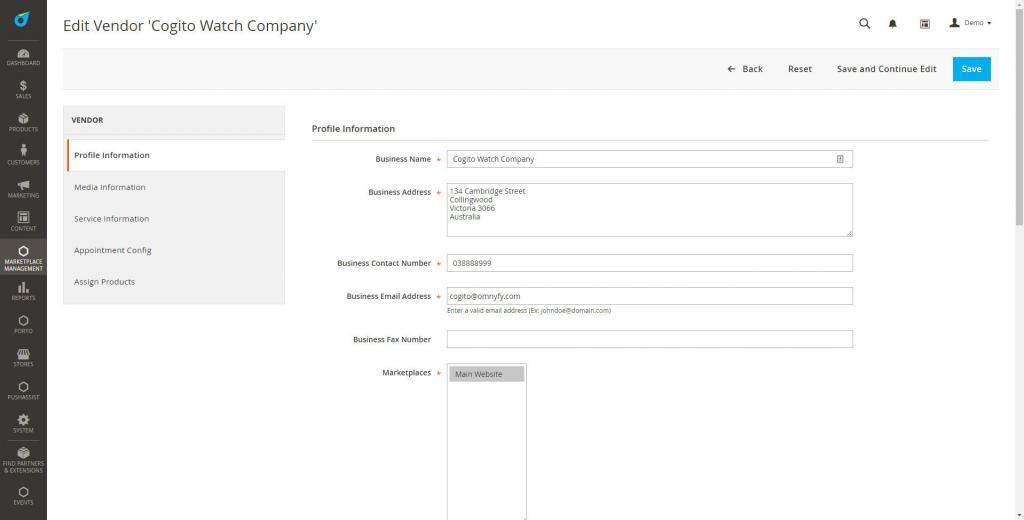Focus the Business Contact Number field
This screenshot has height=520, width=1024.
point(649,263)
